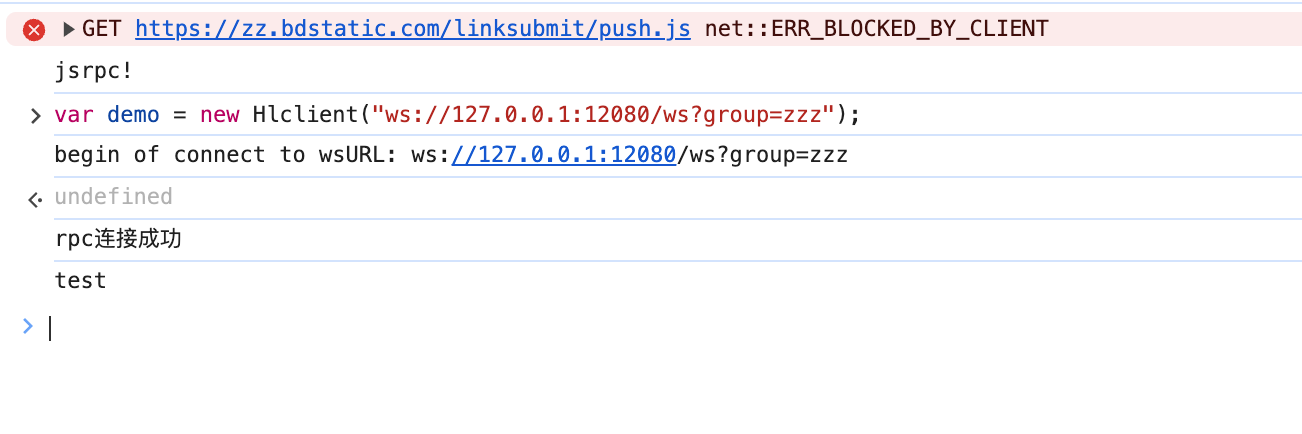Image resolution: width=1302 pixels, height=434 pixels.
Task: Expand the GET request error details
Action: (69, 30)
